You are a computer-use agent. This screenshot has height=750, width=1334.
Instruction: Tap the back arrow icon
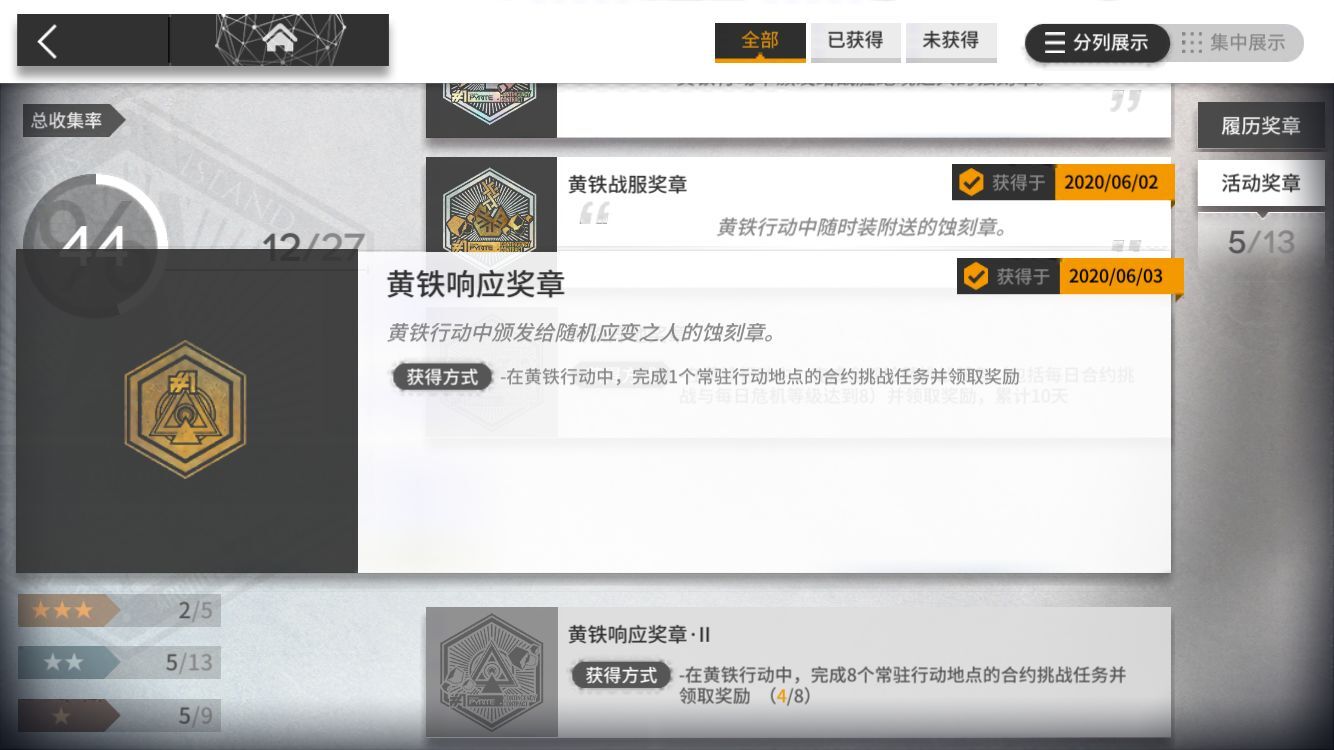tap(47, 41)
